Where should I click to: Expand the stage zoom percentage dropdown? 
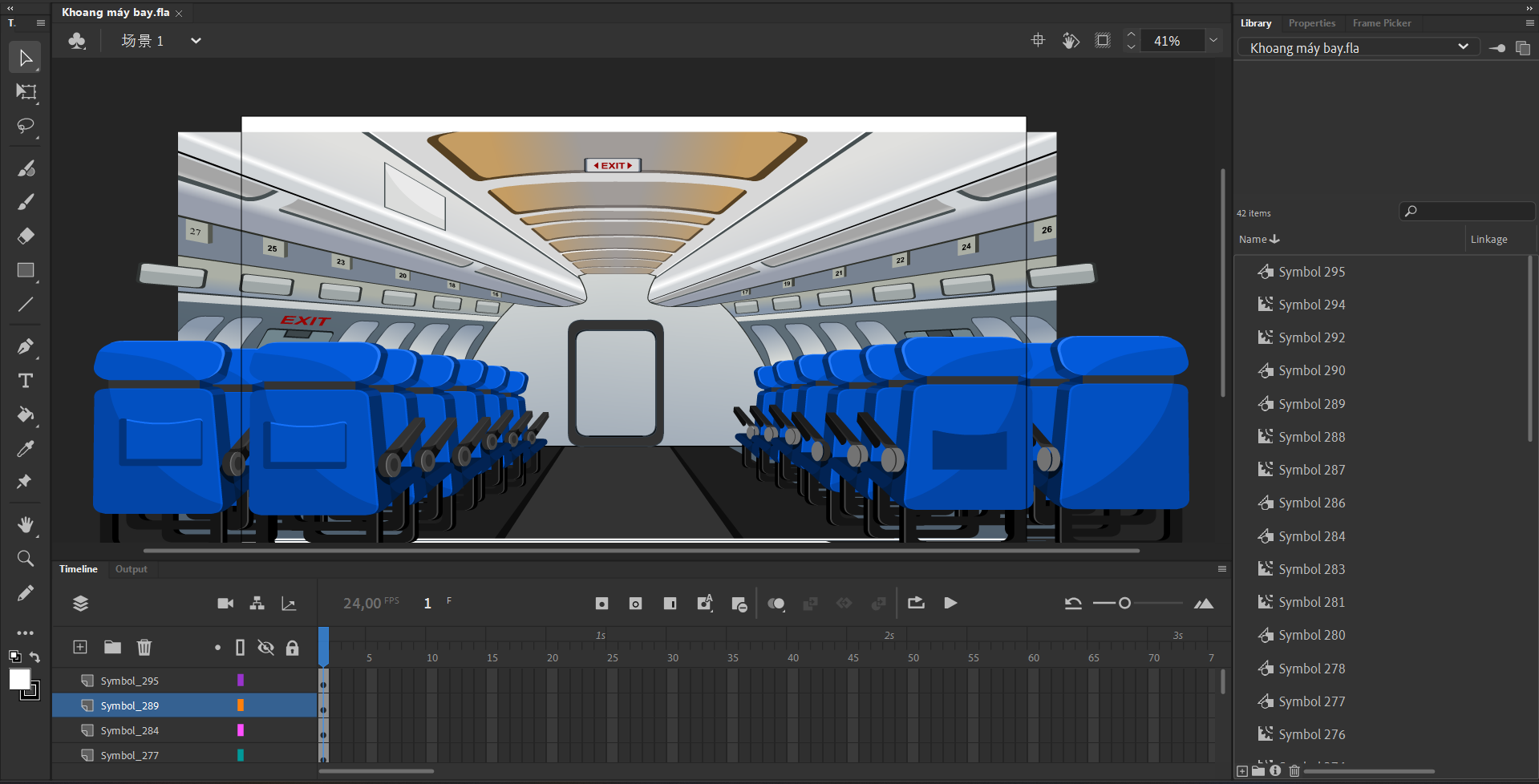point(1213,41)
